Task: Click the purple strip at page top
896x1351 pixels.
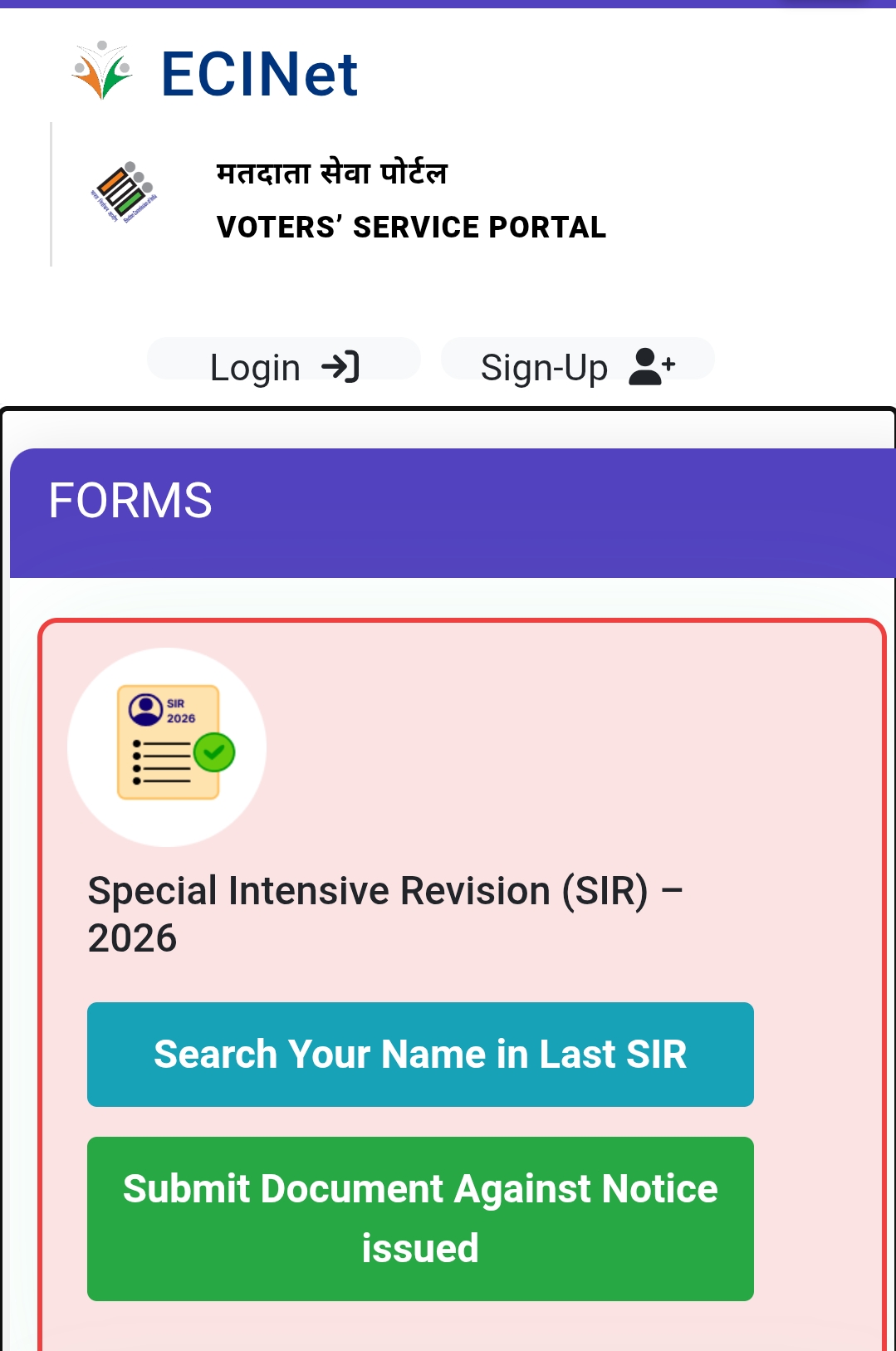Action: 448,3
